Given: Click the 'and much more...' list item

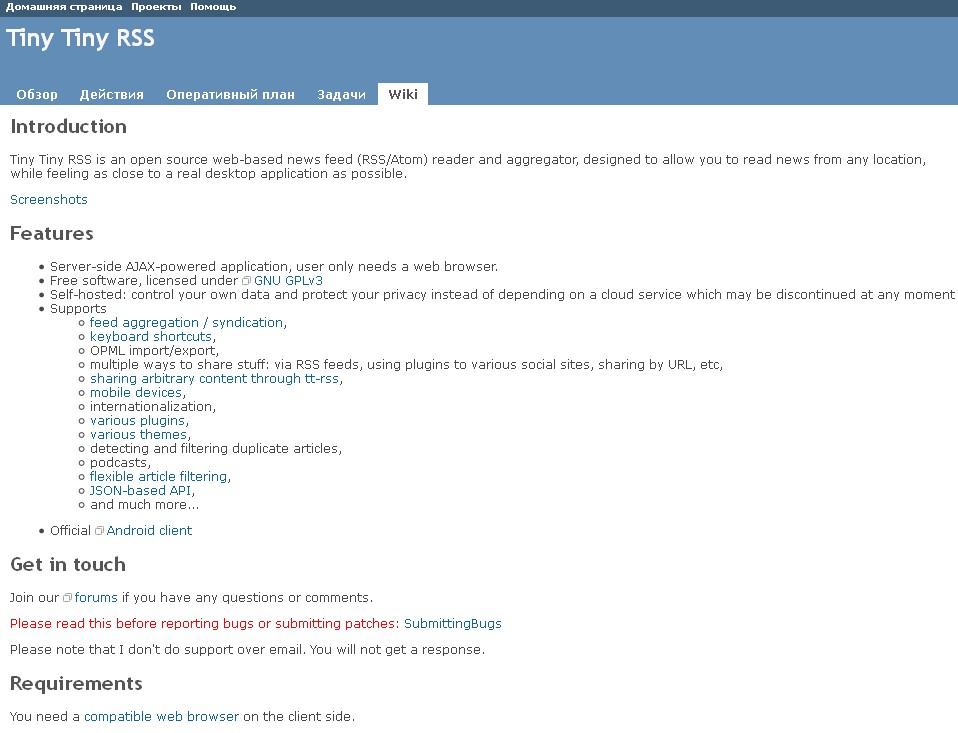Looking at the screenshot, I should (144, 505).
